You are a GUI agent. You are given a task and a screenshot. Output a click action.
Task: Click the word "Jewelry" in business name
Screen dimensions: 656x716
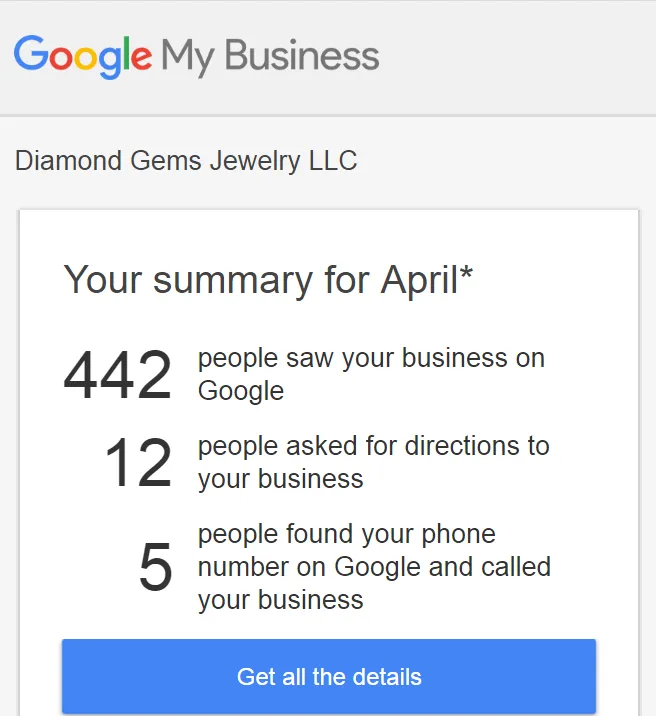coord(255,161)
